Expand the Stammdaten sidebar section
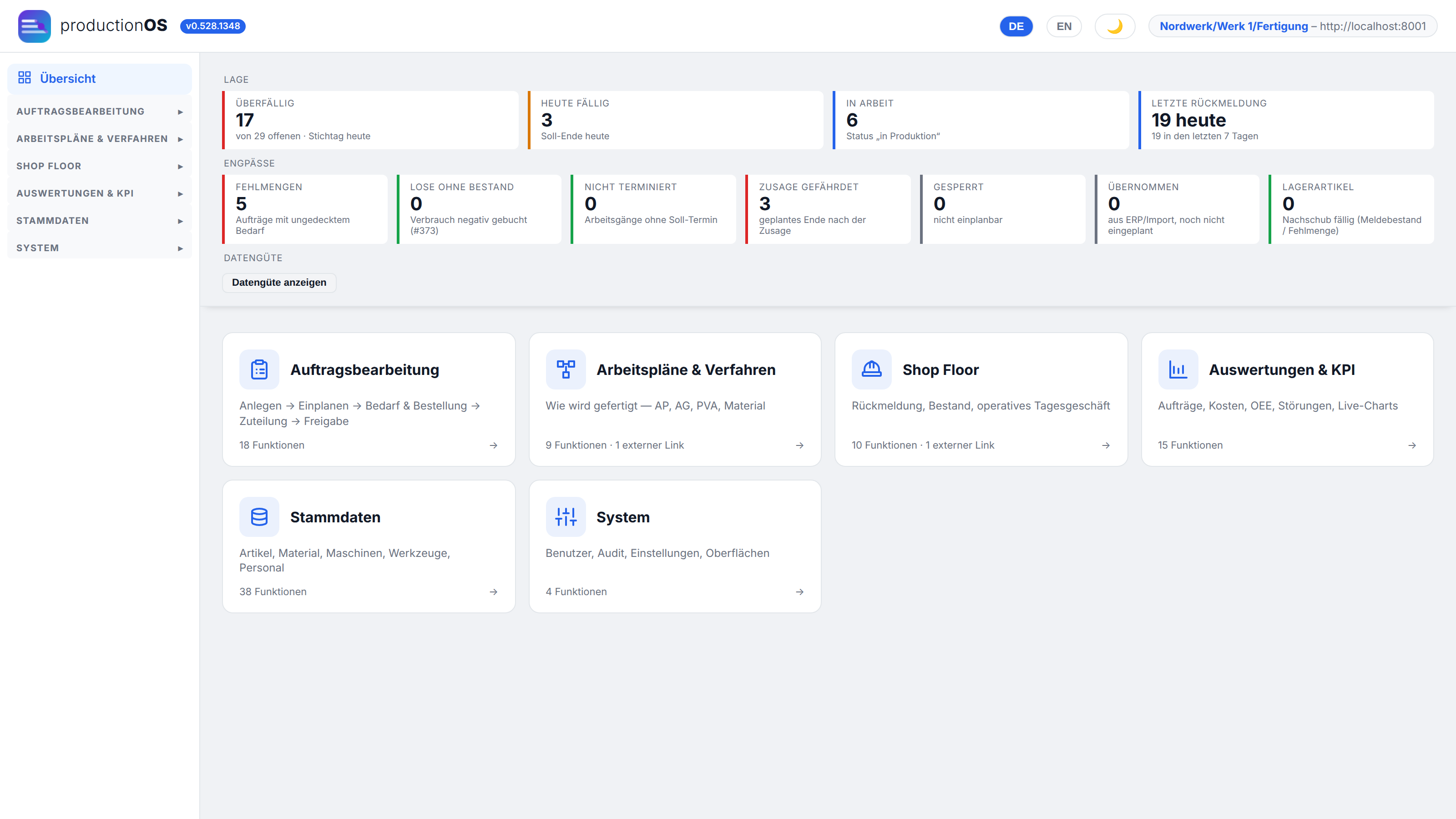This screenshot has width=1456, height=819. click(x=100, y=220)
